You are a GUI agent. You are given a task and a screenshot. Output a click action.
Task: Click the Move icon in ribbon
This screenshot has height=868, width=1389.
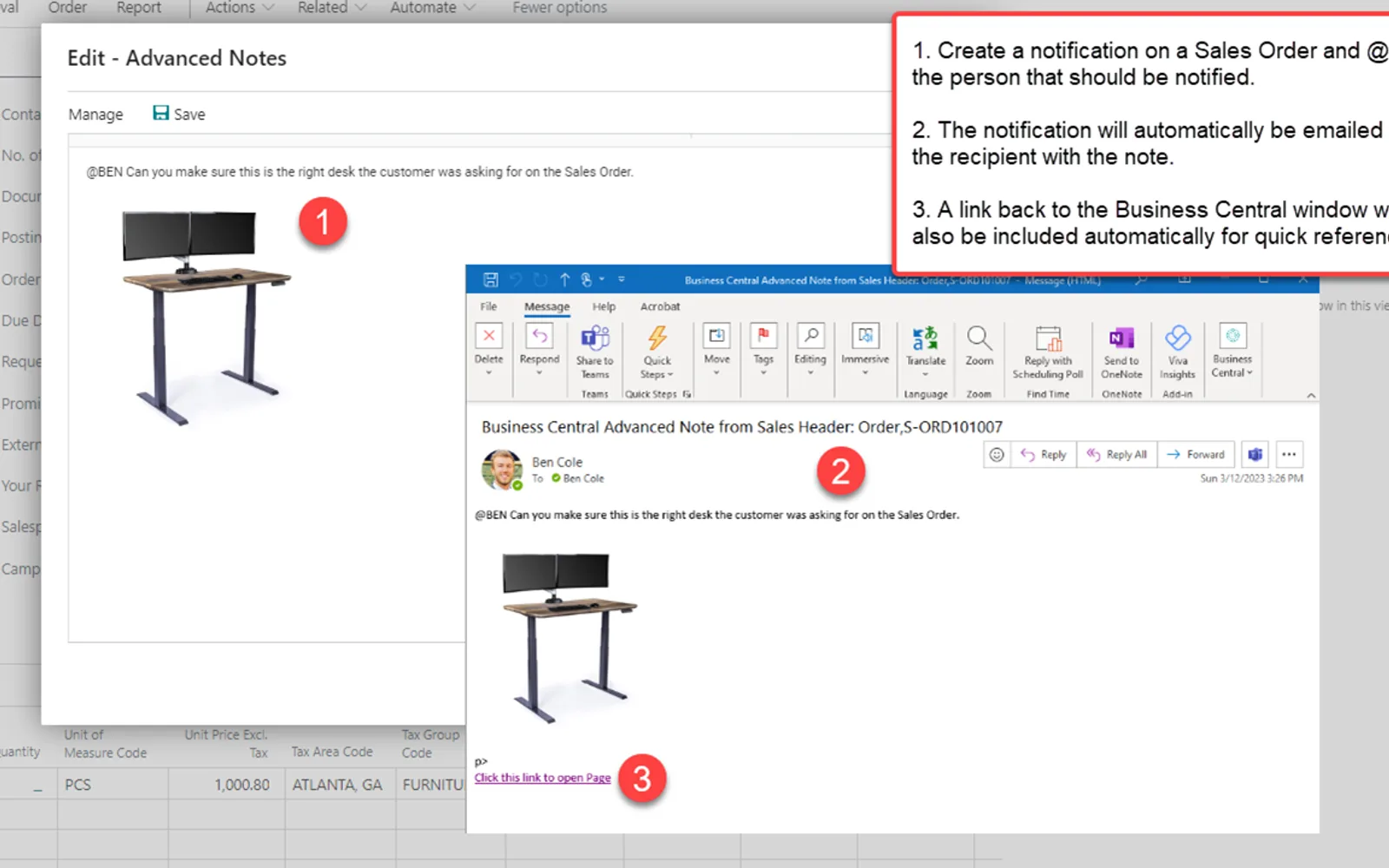pyautogui.click(x=717, y=336)
